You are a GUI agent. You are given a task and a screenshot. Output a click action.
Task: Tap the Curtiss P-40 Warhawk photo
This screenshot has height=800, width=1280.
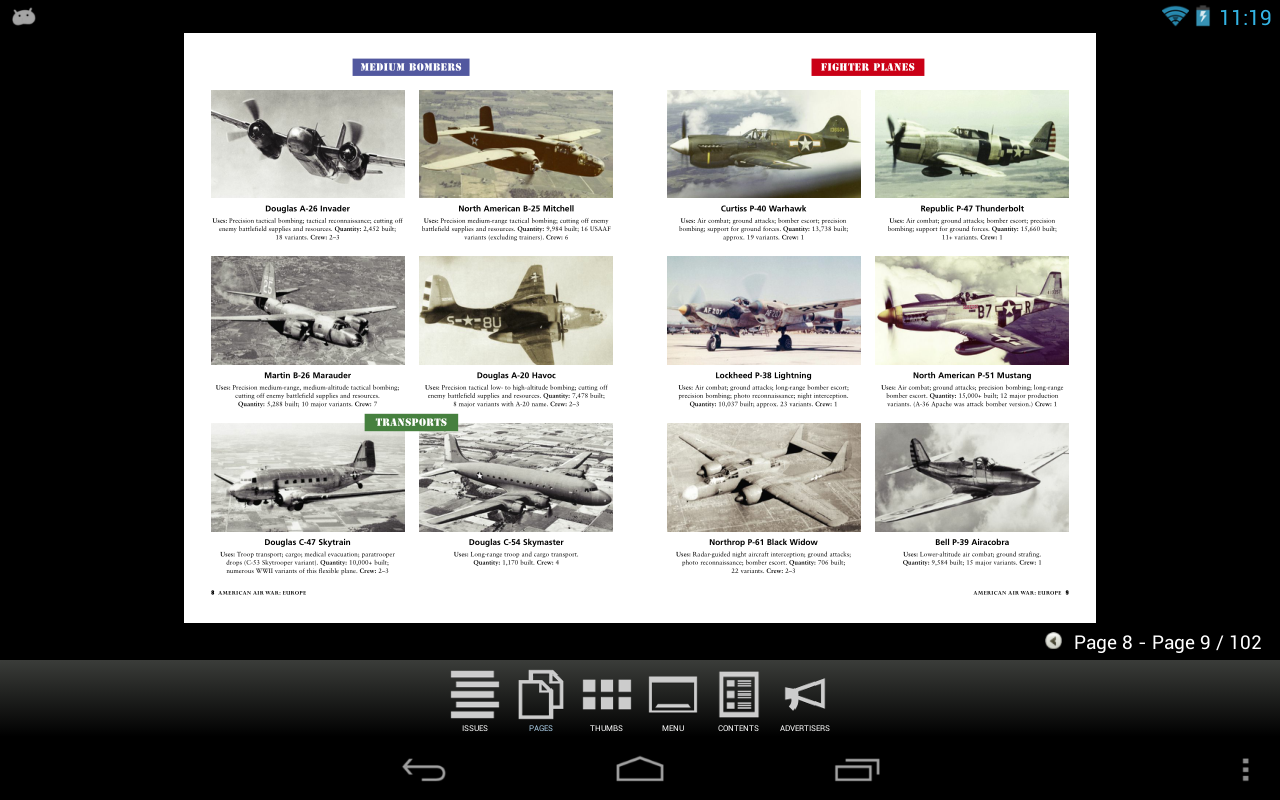[764, 144]
